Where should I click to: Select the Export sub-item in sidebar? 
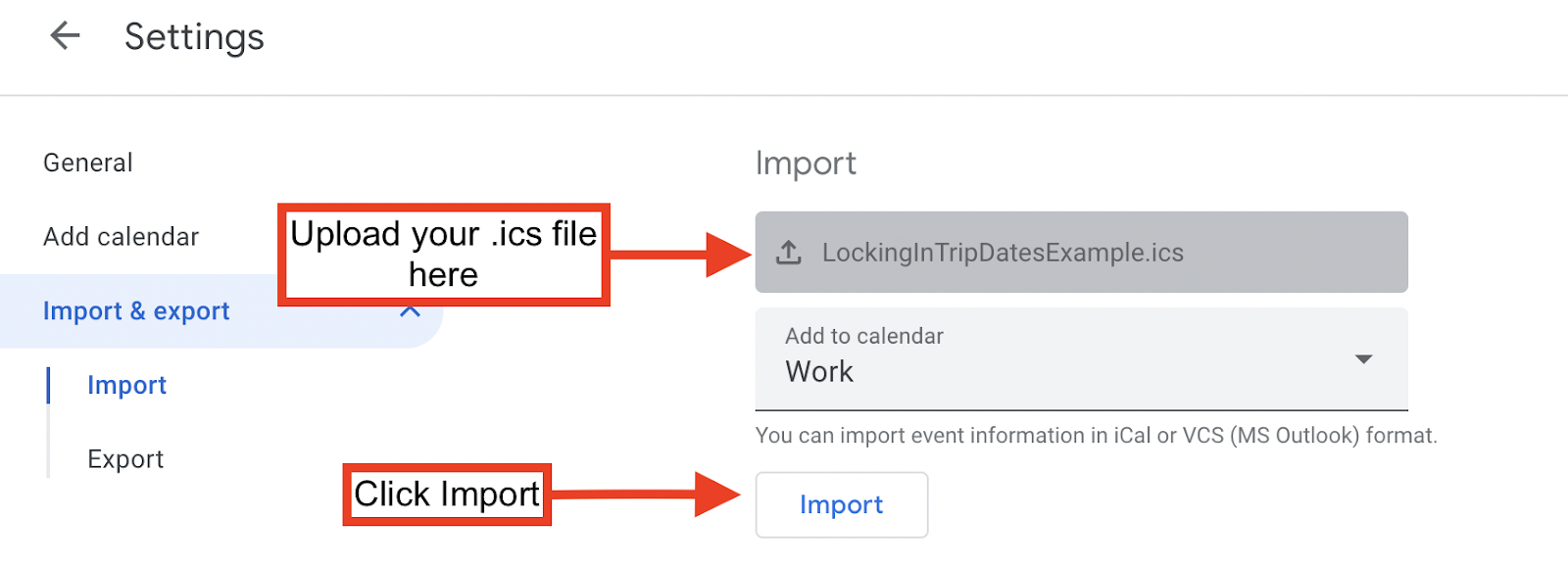point(125,459)
